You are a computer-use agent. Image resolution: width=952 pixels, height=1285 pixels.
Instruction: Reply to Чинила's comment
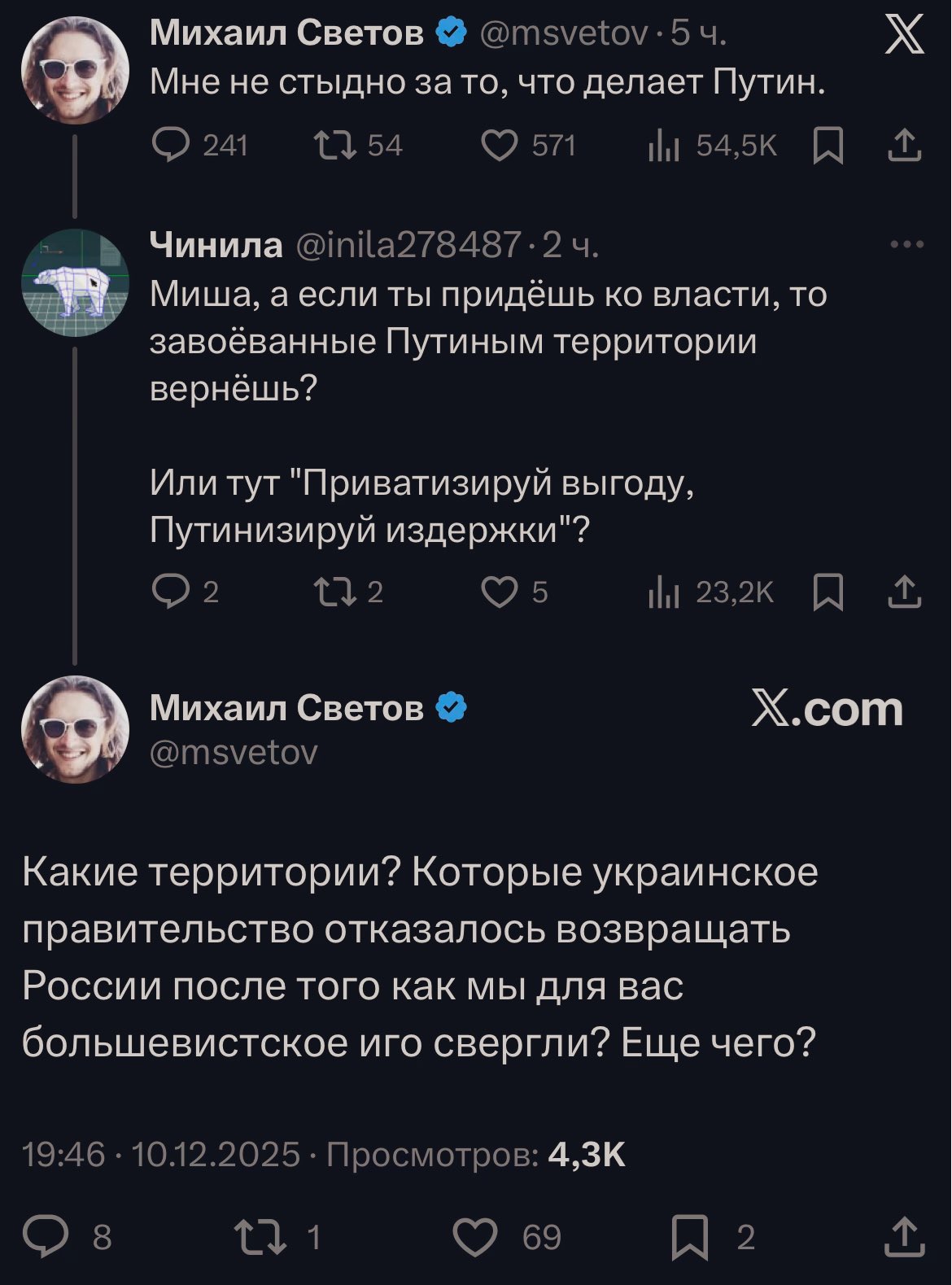click(x=170, y=592)
